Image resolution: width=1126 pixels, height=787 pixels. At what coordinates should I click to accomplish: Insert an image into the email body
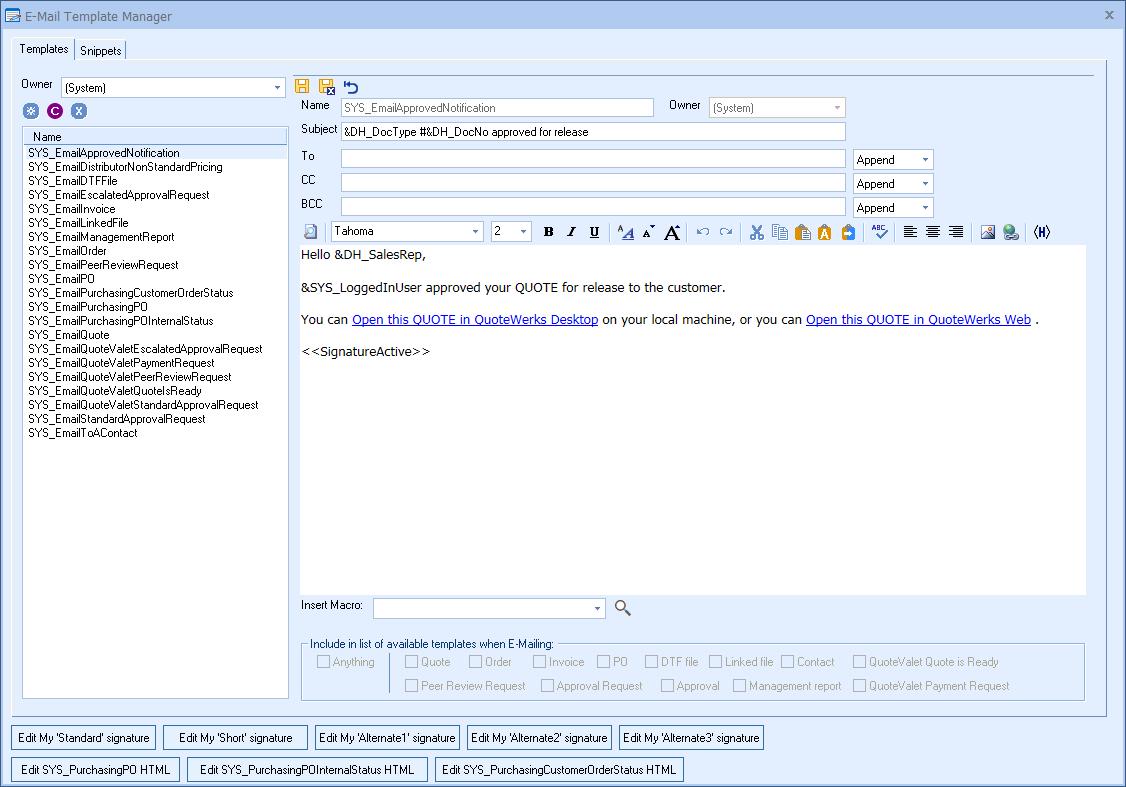point(988,232)
